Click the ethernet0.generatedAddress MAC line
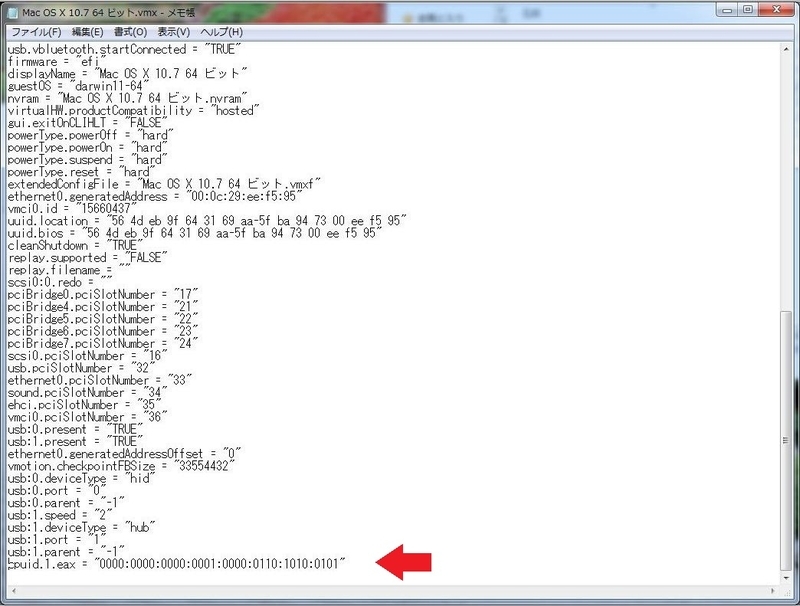800x606 pixels. coord(156,196)
